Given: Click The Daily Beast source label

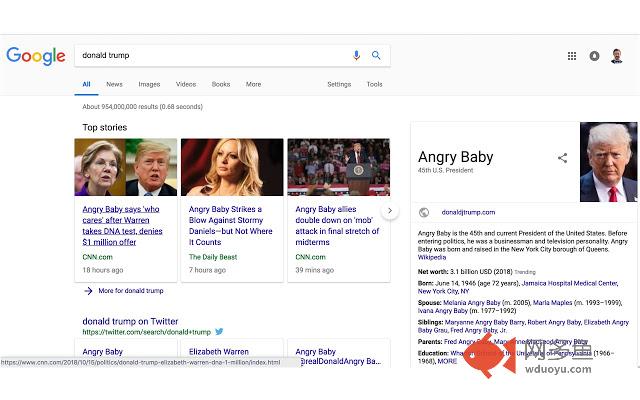Looking at the screenshot, I should point(213,257).
